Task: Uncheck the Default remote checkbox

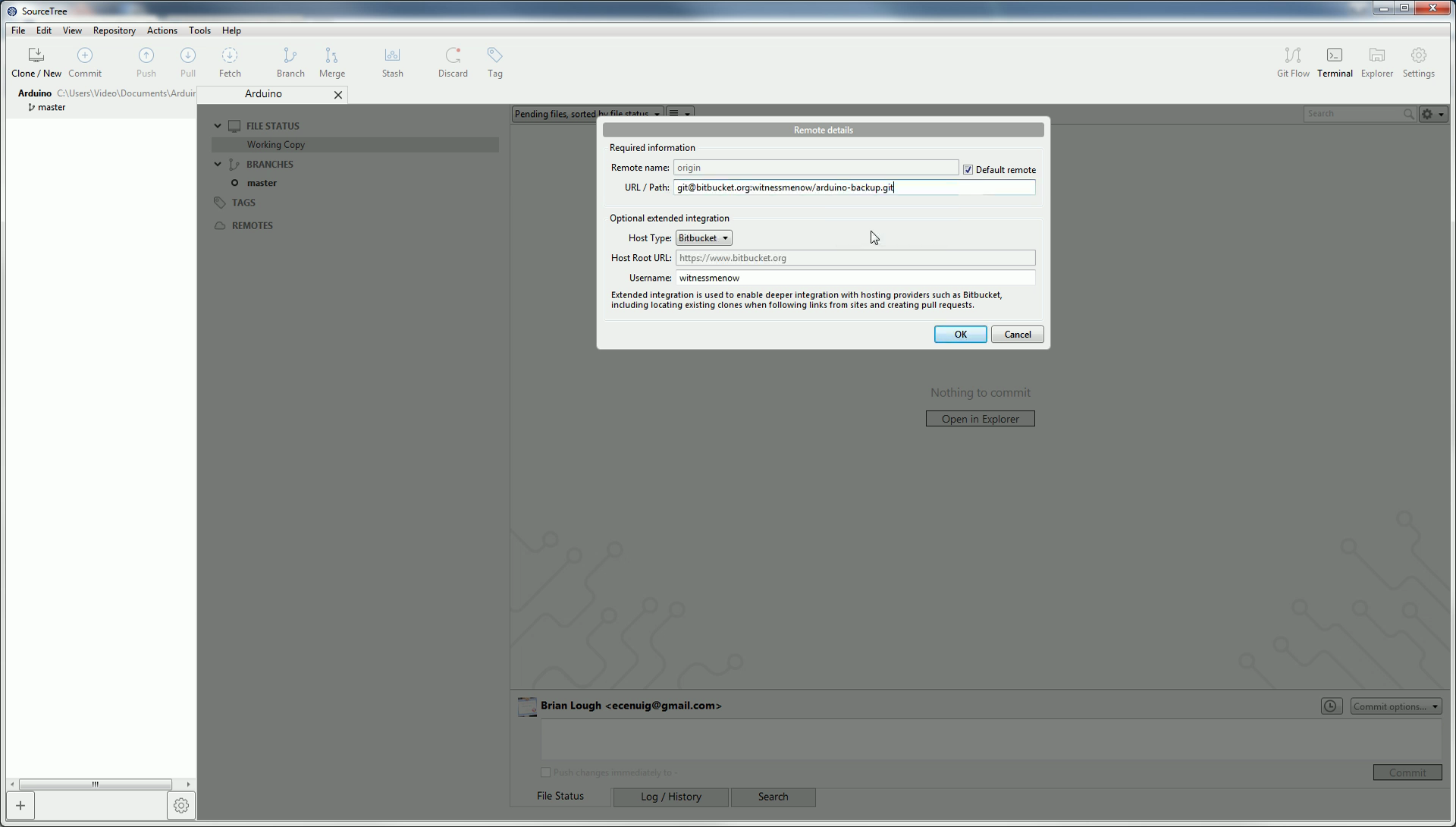Action: (968, 170)
